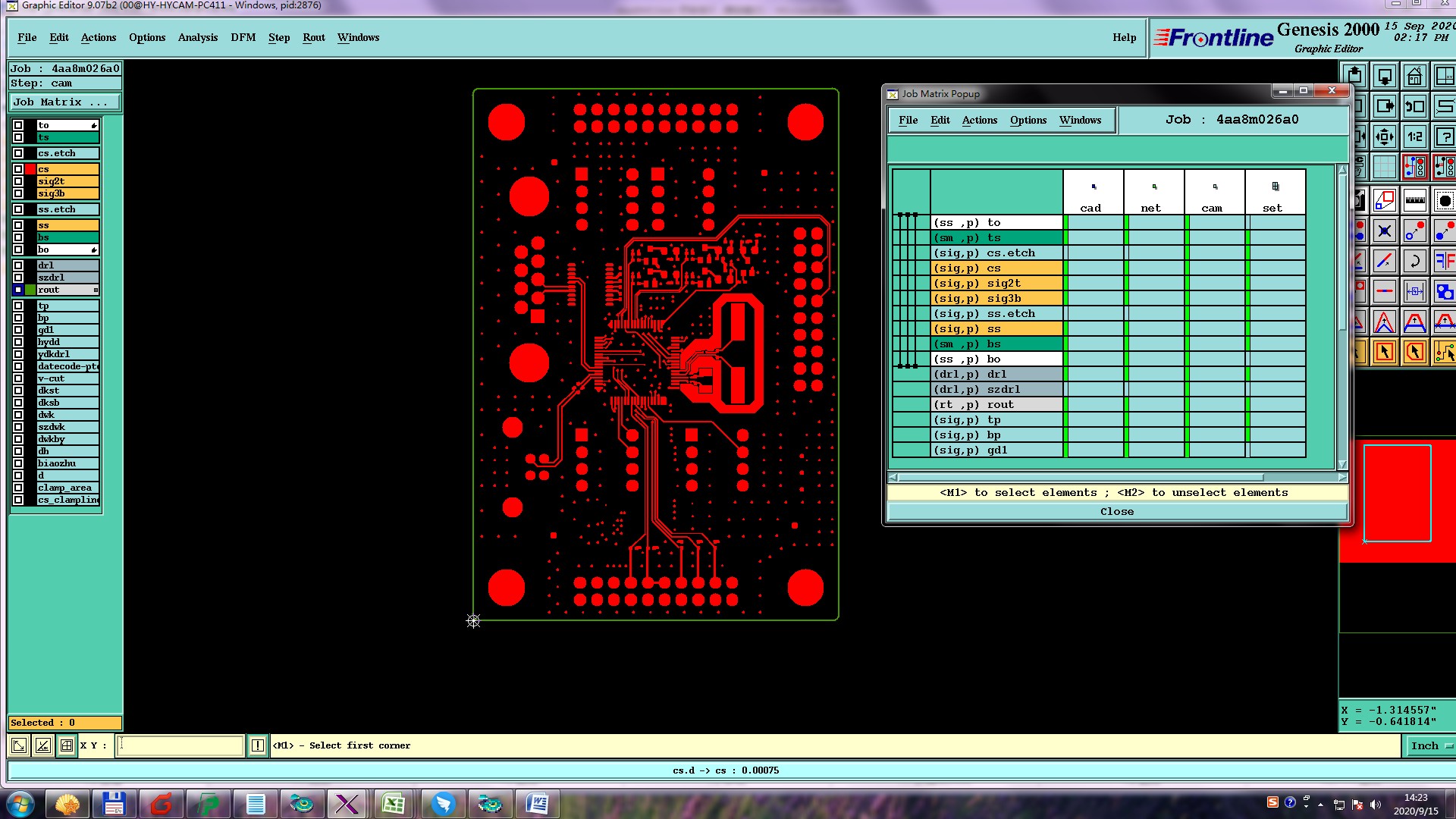Click the question mark help icon
Viewport: 1456px width, 819px height.
tap(1445, 137)
